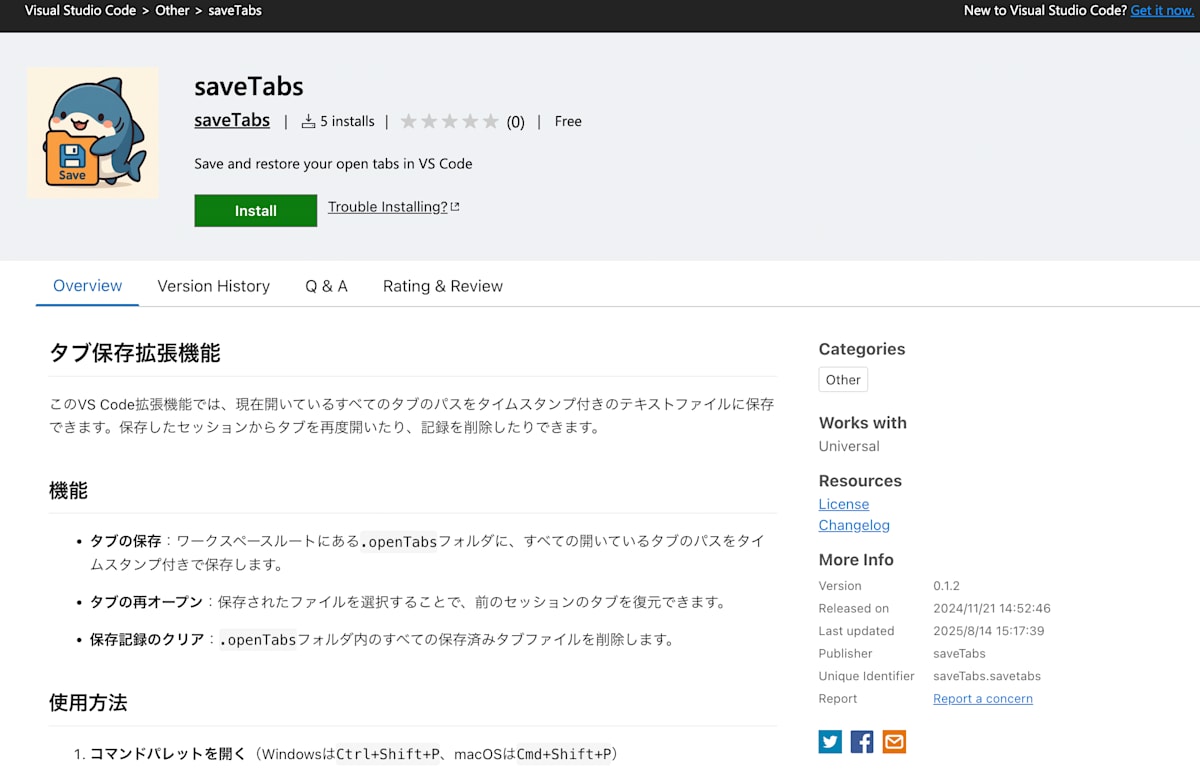Open the Q & A tab
1200x771 pixels.
(x=326, y=286)
